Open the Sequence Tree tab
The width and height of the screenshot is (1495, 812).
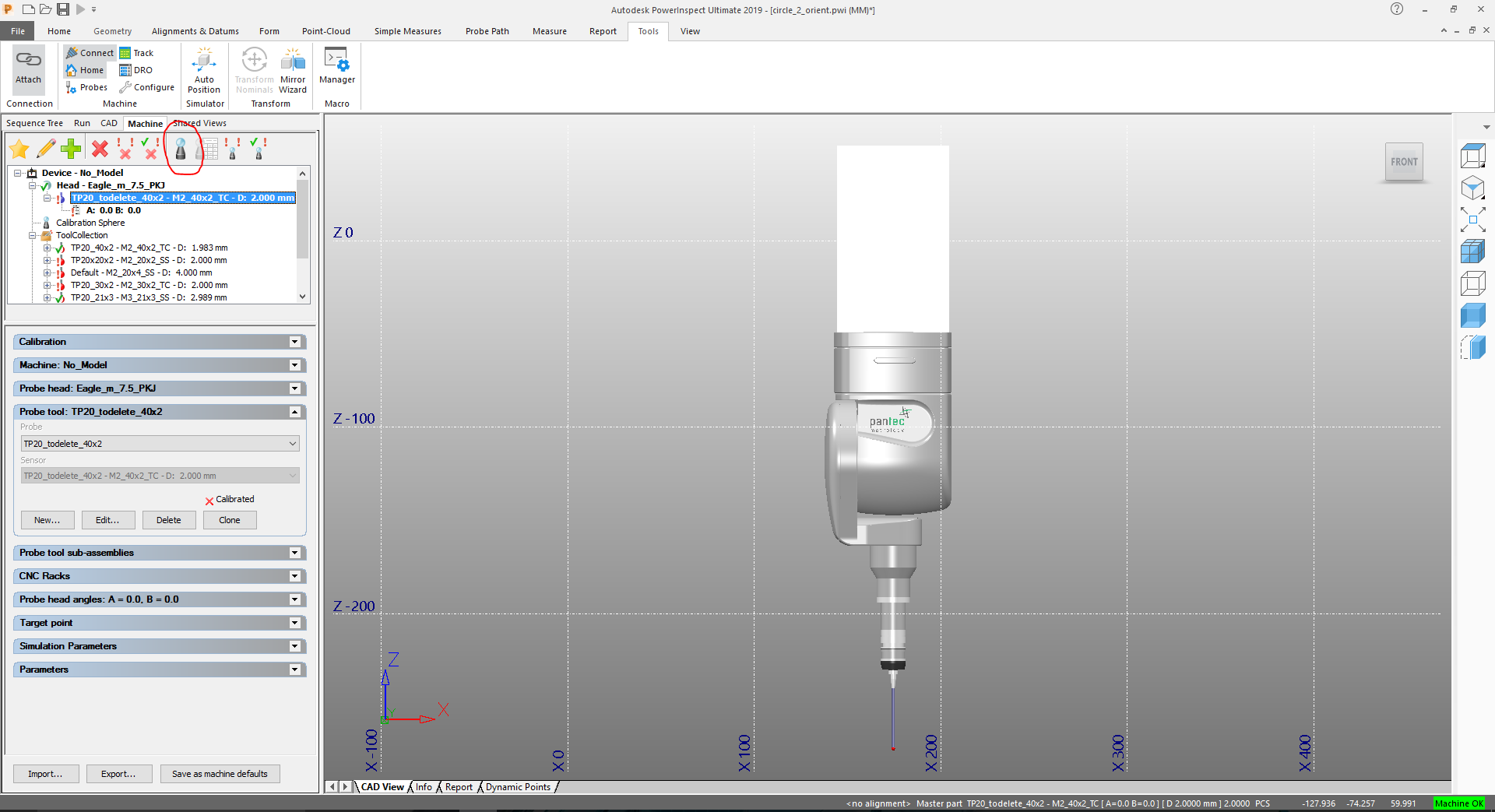click(x=34, y=123)
